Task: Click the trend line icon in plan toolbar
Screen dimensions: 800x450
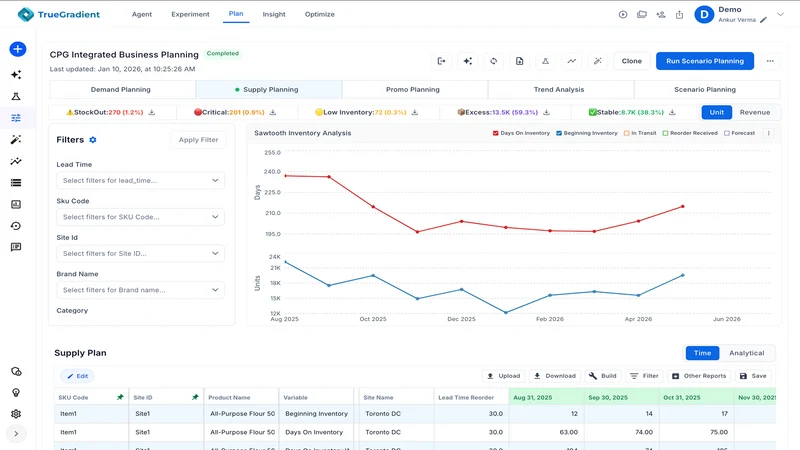Action: tap(571, 61)
